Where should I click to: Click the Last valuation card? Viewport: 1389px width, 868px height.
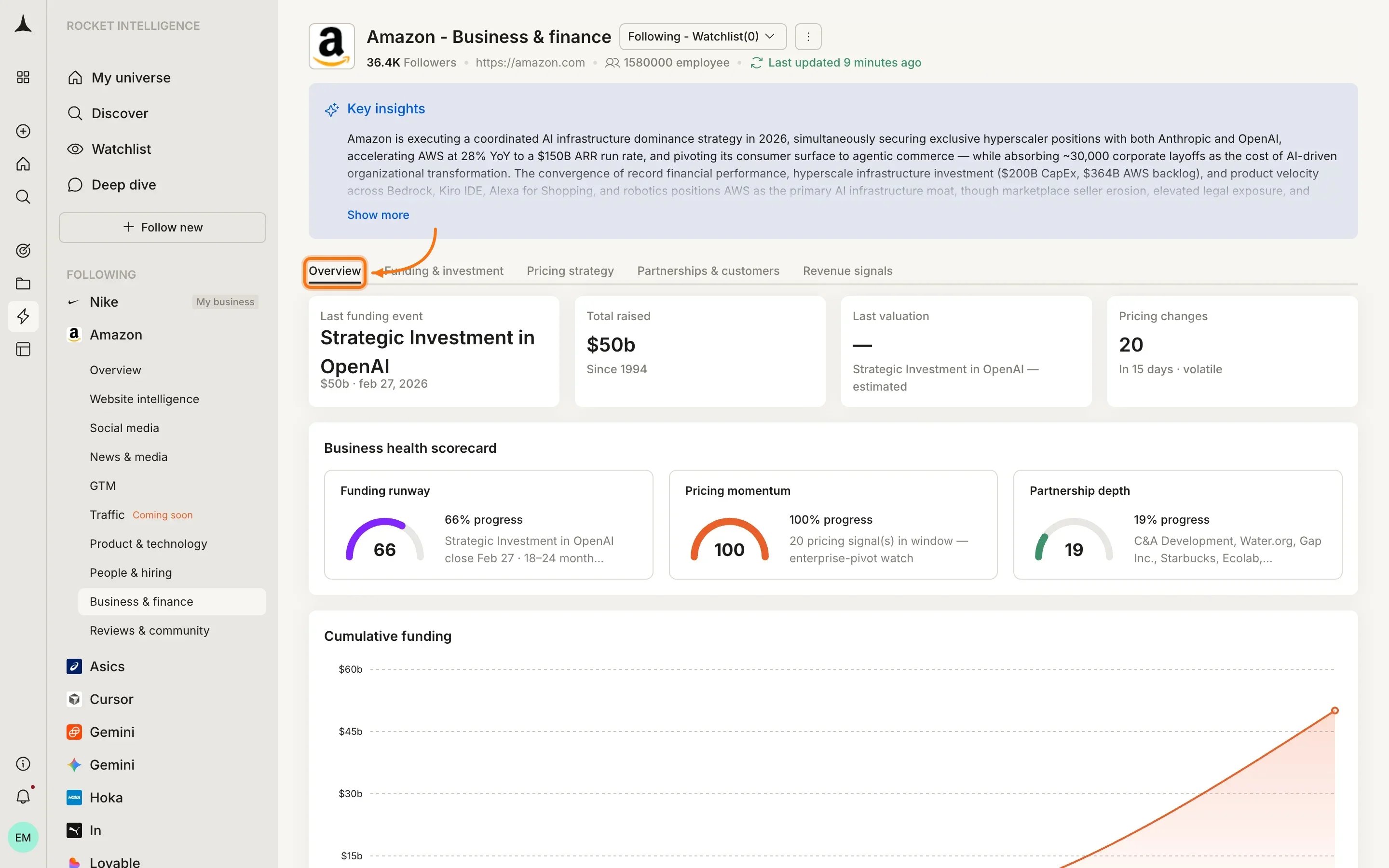966,352
